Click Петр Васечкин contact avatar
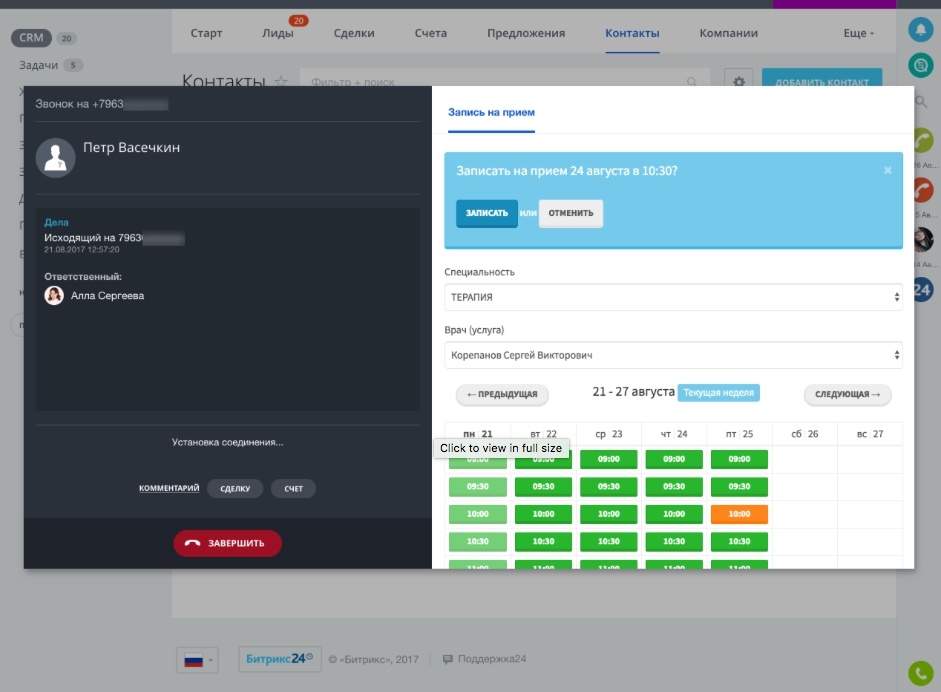This screenshot has height=692, width=941. (55, 158)
